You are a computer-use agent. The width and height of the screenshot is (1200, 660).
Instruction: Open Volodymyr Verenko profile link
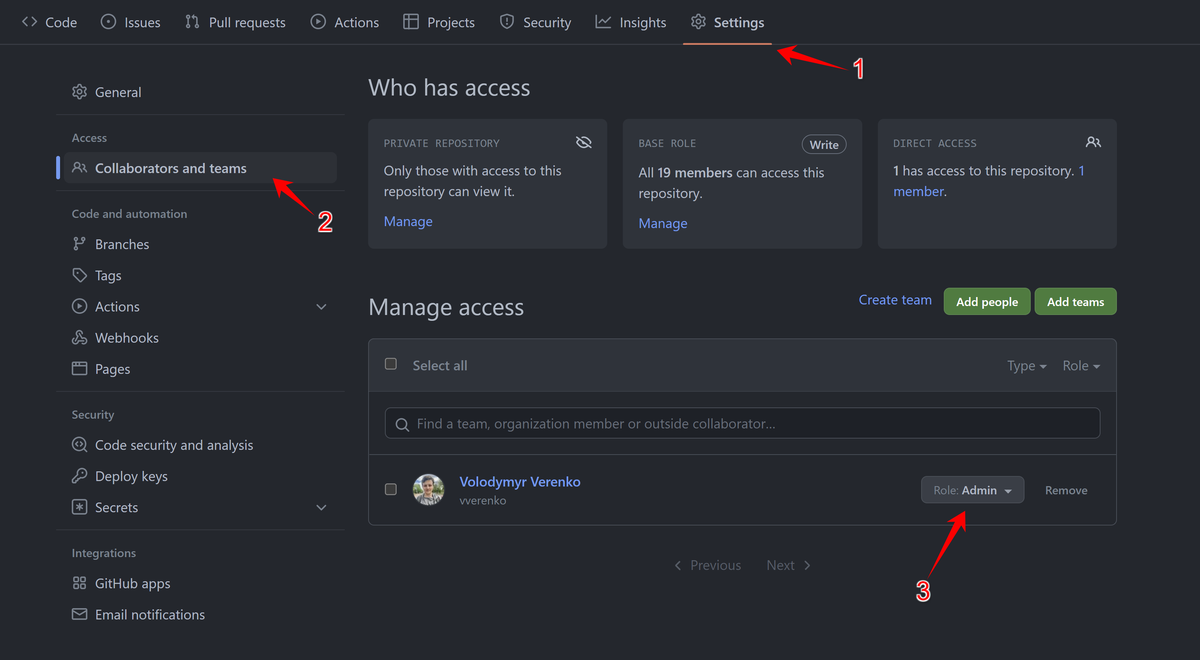point(520,482)
